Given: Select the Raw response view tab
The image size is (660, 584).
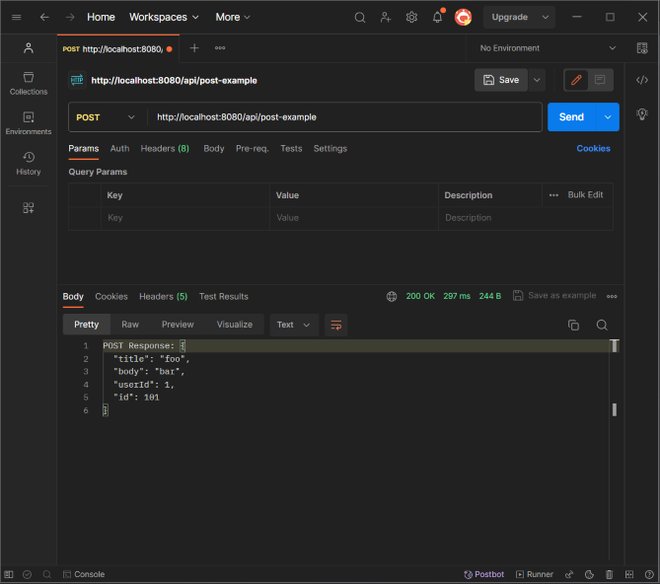Looking at the screenshot, I should click(130, 325).
